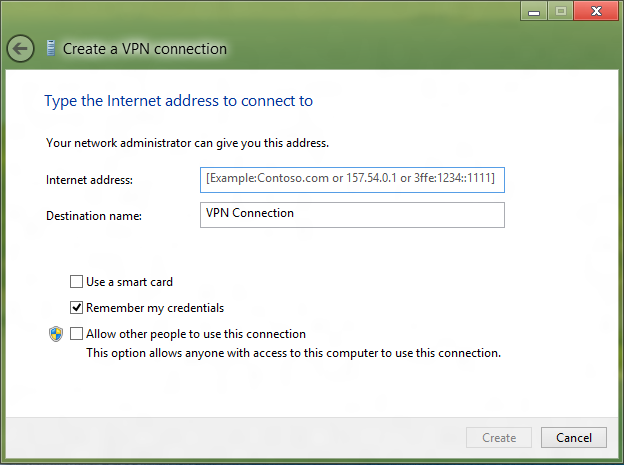This screenshot has width=624, height=465.
Task: Click inside the Destination name field
Action: [x=352, y=215]
